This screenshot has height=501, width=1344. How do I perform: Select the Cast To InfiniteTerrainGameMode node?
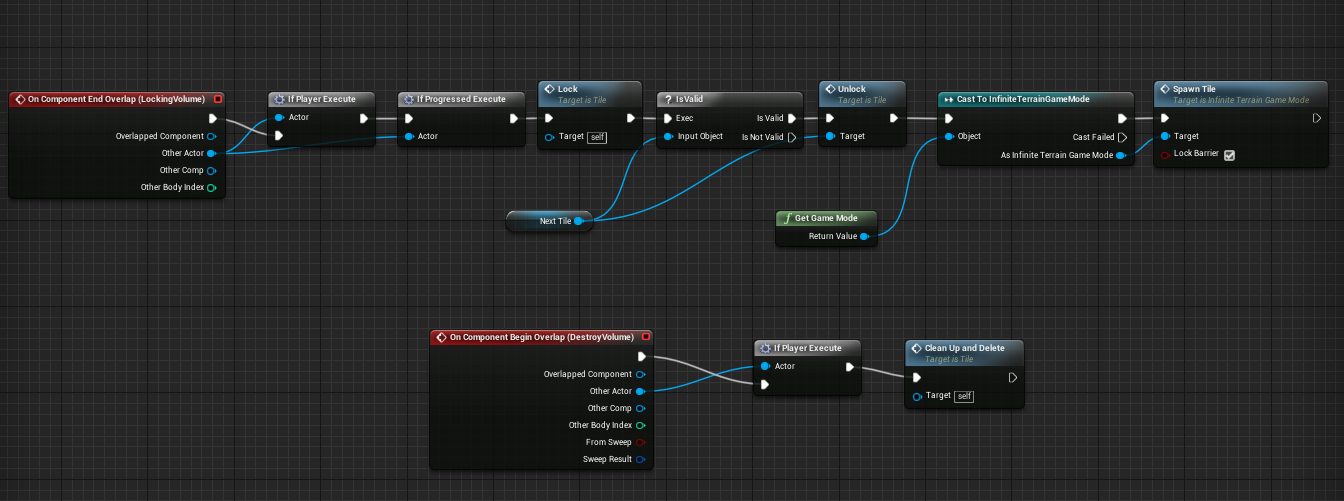click(x=1035, y=99)
